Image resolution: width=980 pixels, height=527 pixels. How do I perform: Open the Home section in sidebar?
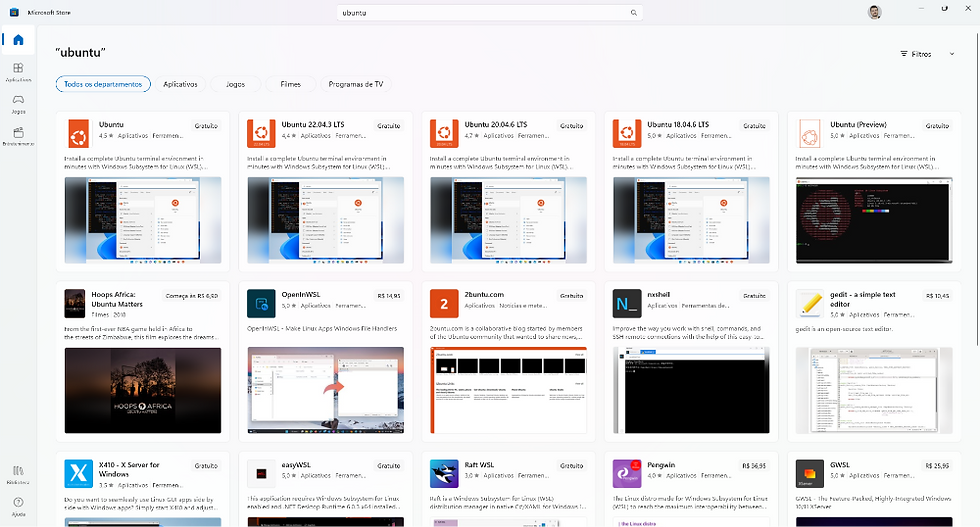point(18,40)
